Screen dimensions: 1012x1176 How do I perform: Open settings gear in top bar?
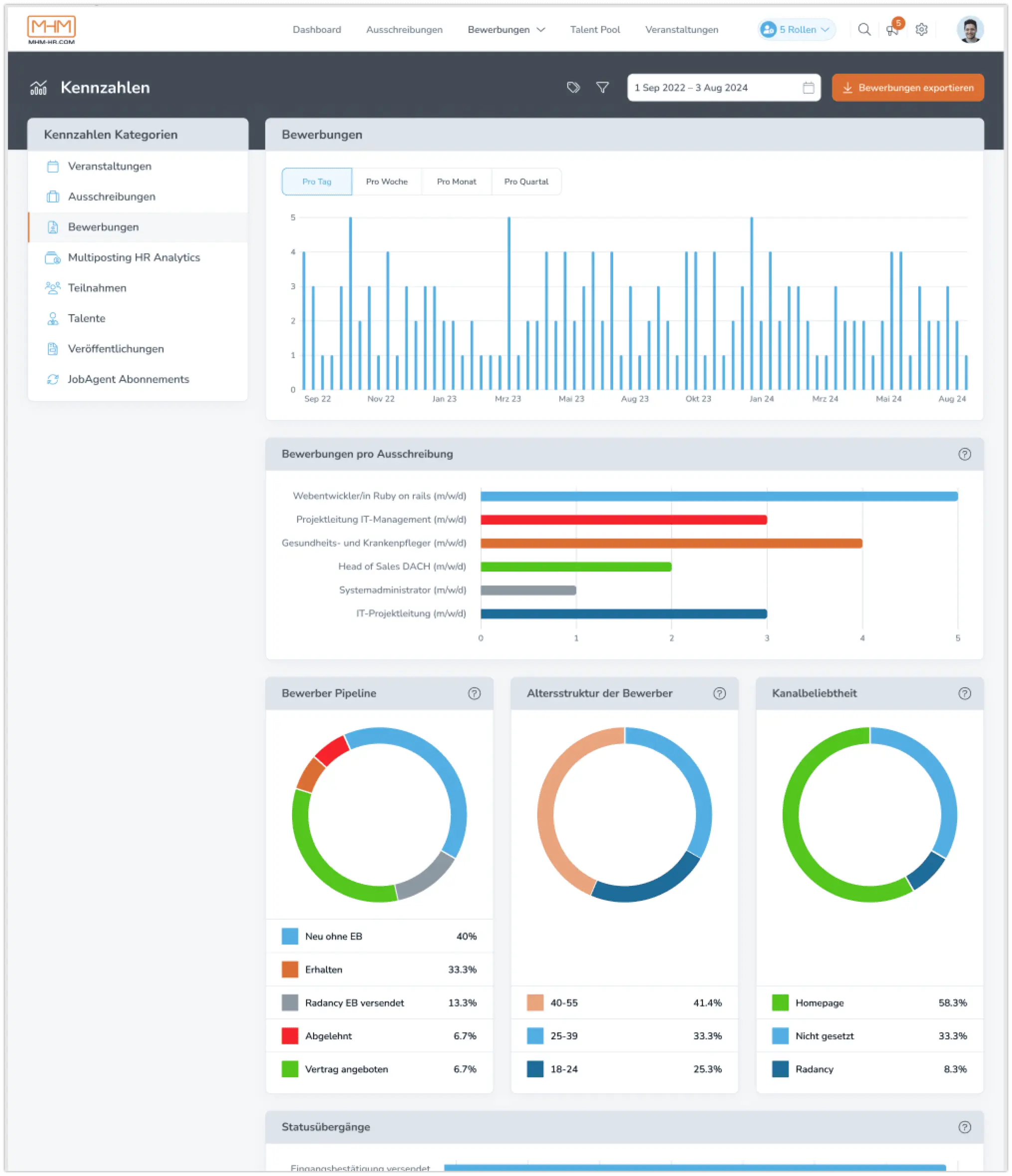click(x=921, y=29)
